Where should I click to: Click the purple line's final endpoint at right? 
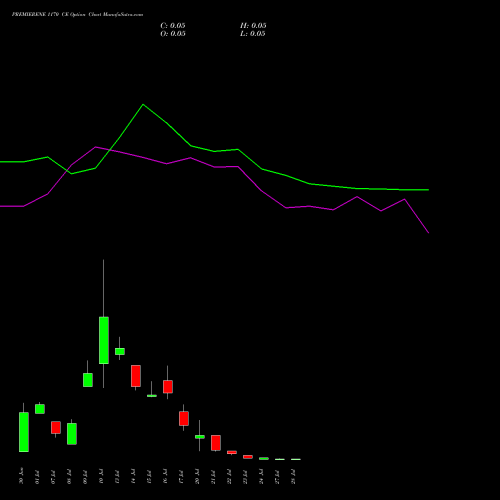pyautogui.click(x=429, y=233)
